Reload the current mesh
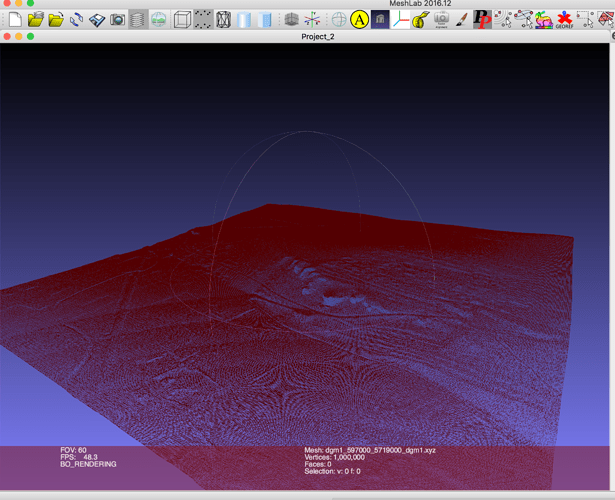 (x=76, y=19)
